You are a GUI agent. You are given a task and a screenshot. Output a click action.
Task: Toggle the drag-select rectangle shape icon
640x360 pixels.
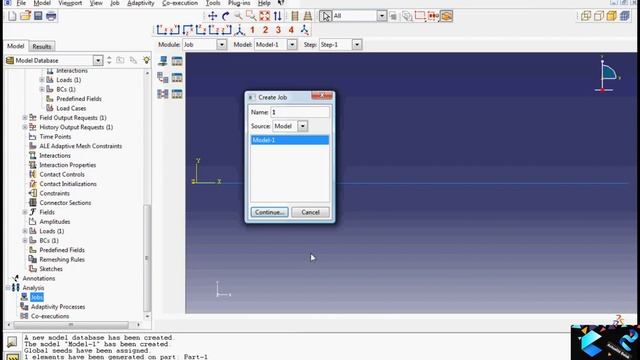tap(420, 16)
